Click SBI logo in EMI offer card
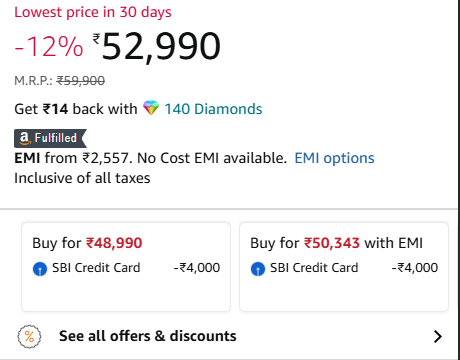Image resolution: width=460 pixels, height=360 pixels. coord(258,269)
